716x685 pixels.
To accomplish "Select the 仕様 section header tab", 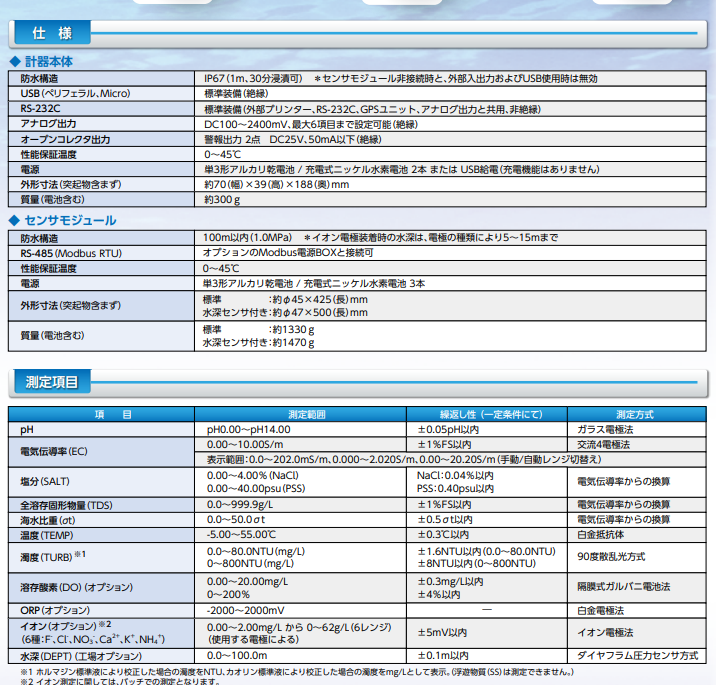I will click(50, 33).
